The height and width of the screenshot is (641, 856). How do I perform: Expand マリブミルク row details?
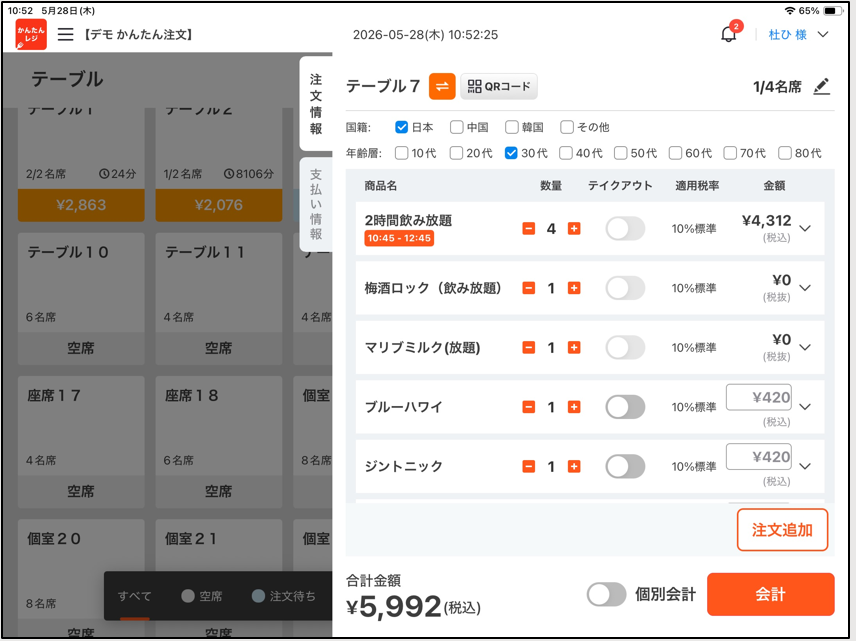(805, 347)
